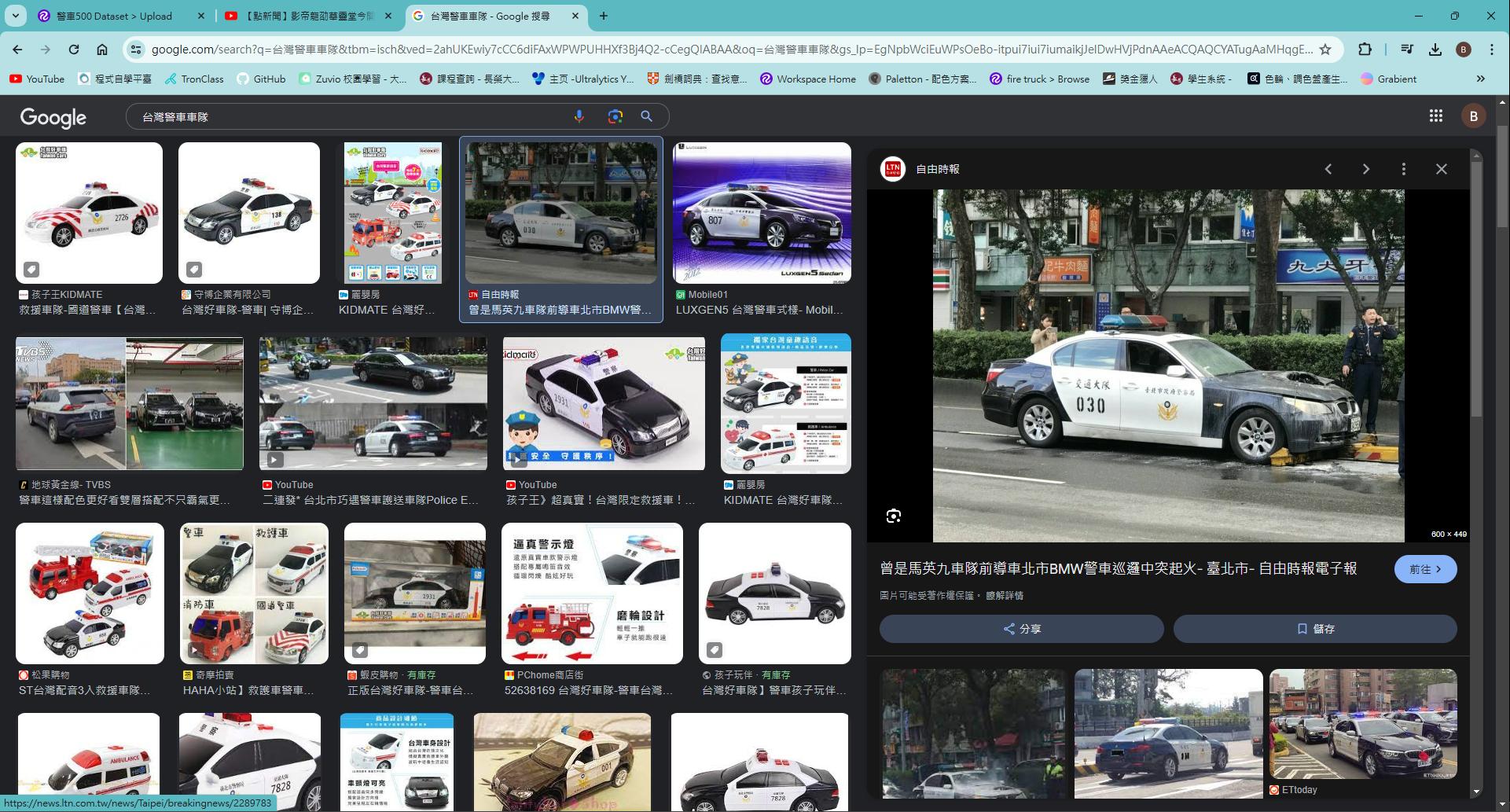Open Google Lens image search icon
The width and height of the screenshot is (1510, 812).
tap(615, 116)
